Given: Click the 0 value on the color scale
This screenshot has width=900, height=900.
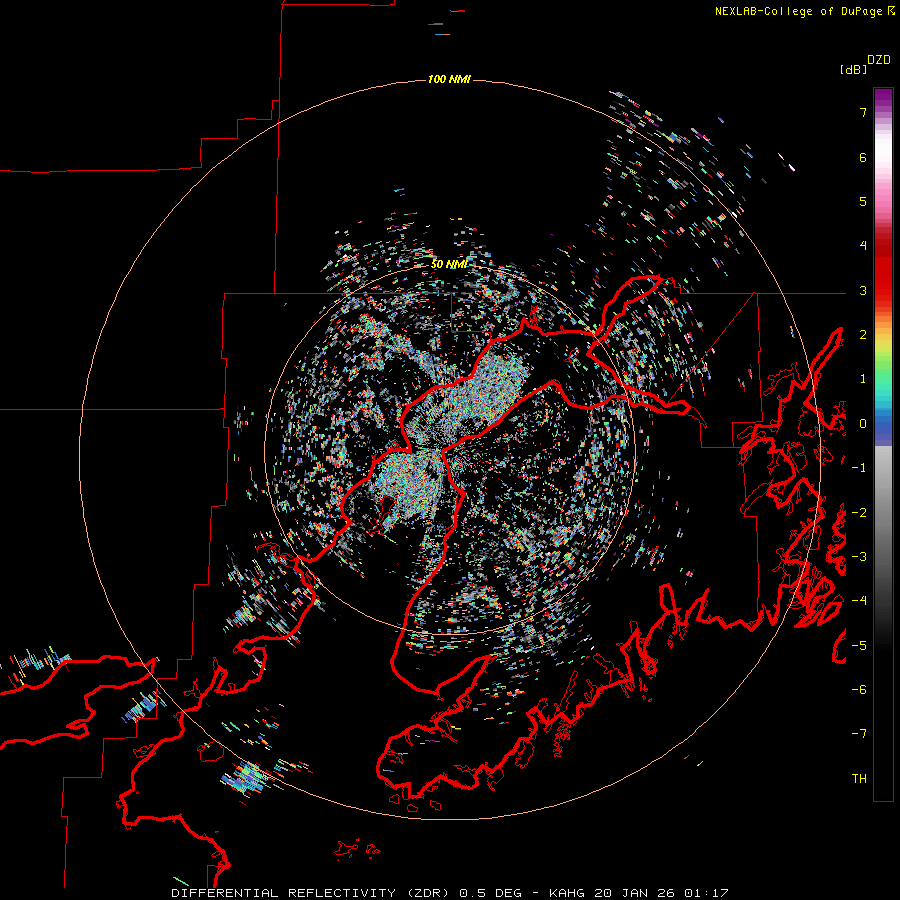Looking at the screenshot, I should 863,424.
